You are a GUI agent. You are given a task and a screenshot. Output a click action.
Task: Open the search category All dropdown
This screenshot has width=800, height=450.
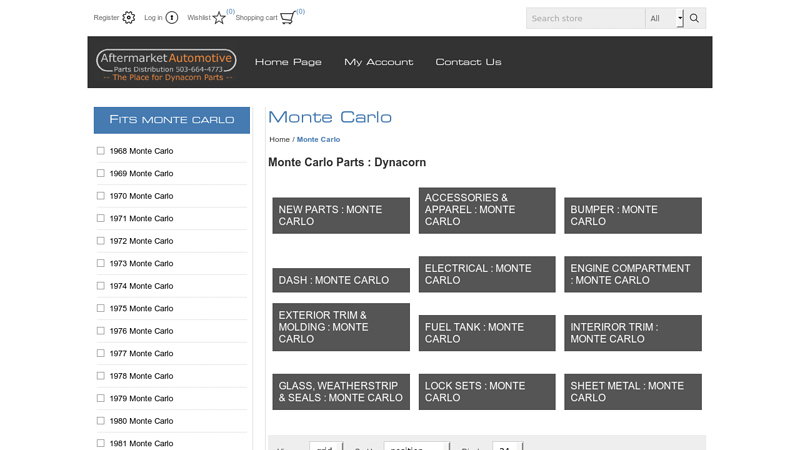tap(664, 18)
